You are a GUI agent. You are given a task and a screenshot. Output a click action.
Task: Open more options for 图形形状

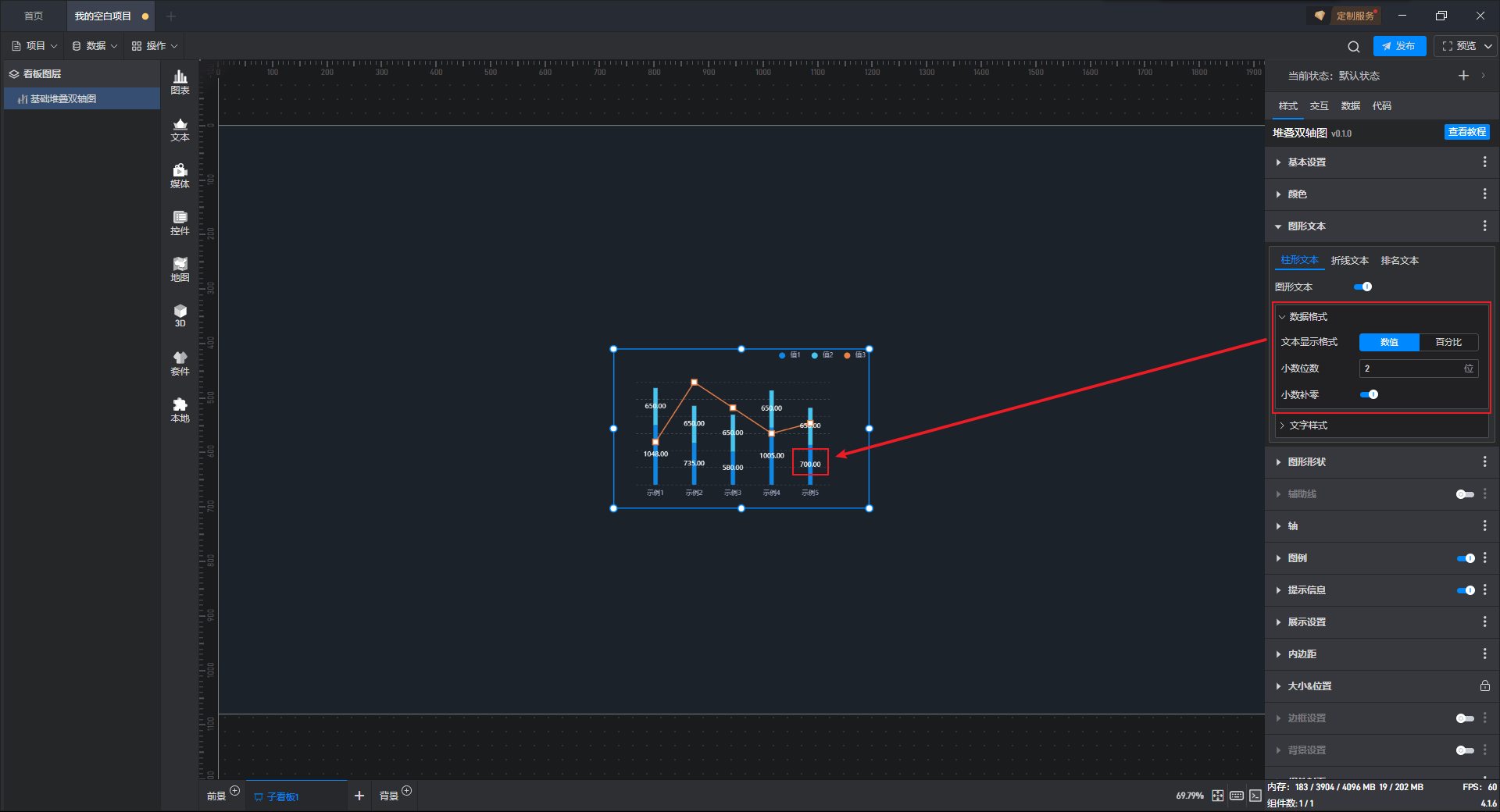(1484, 462)
